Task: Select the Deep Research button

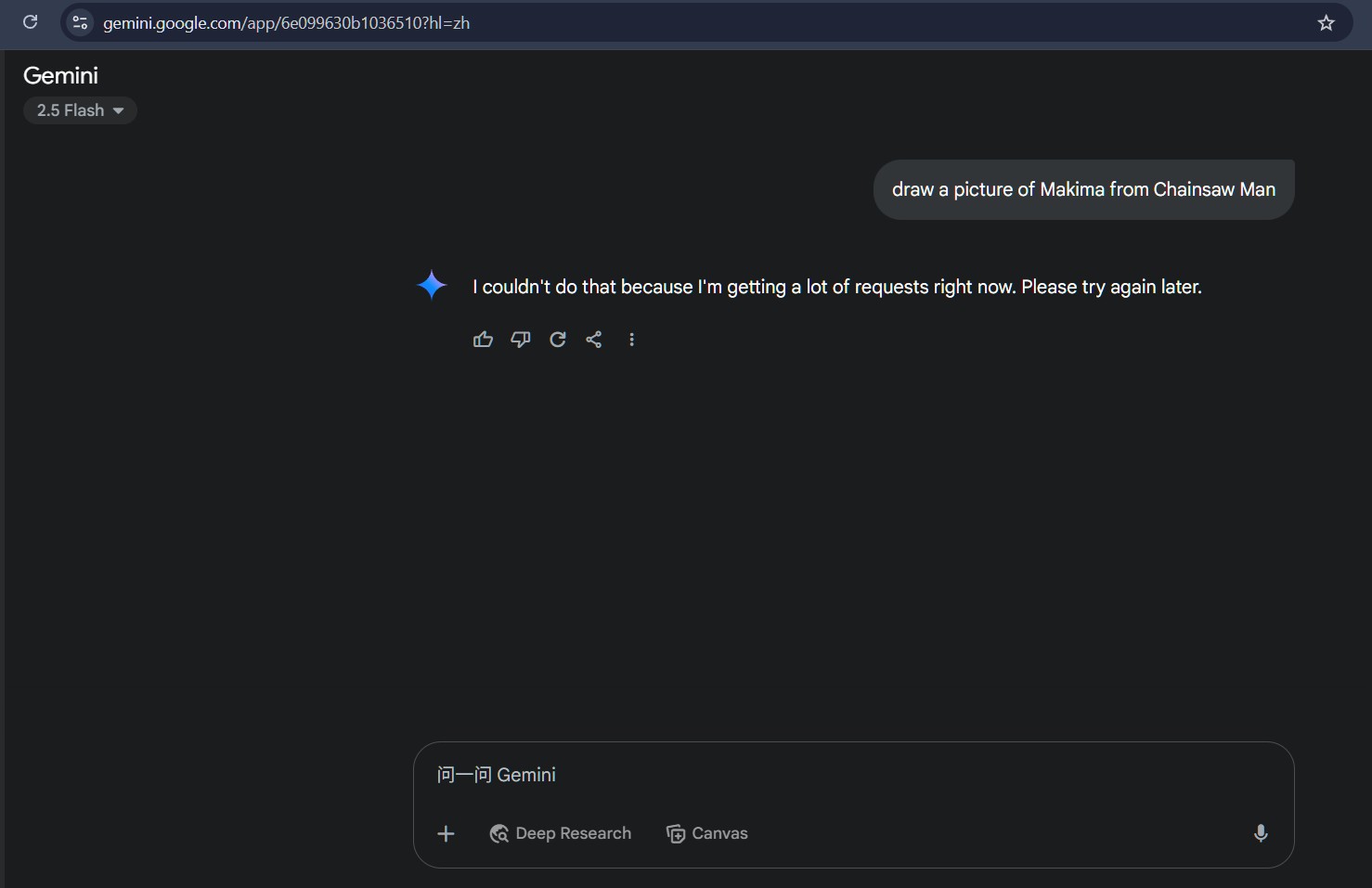Action: [560, 833]
